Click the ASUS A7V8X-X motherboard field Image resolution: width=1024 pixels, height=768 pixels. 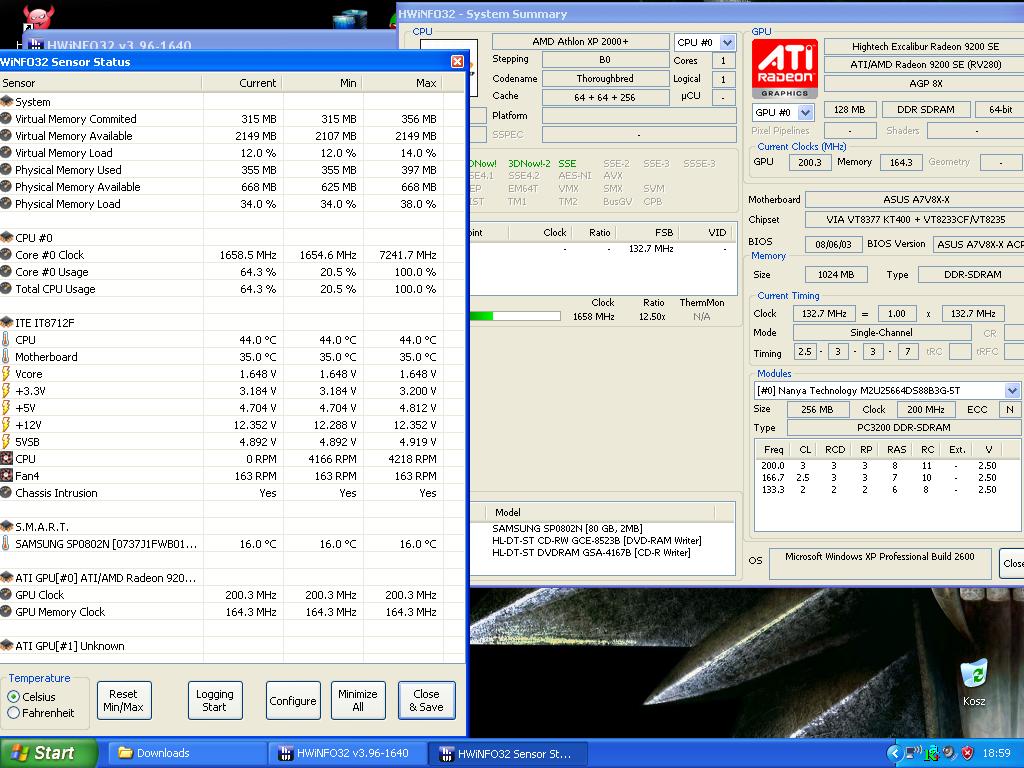pyautogui.click(x=916, y=199)
